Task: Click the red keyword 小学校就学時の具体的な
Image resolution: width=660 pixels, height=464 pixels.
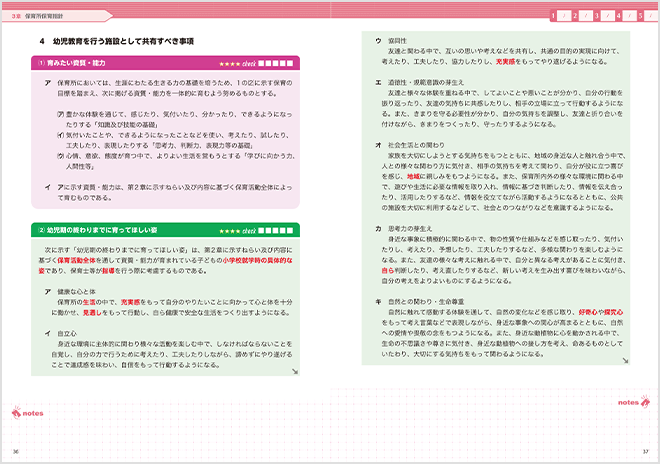Action: pos(258,260)
